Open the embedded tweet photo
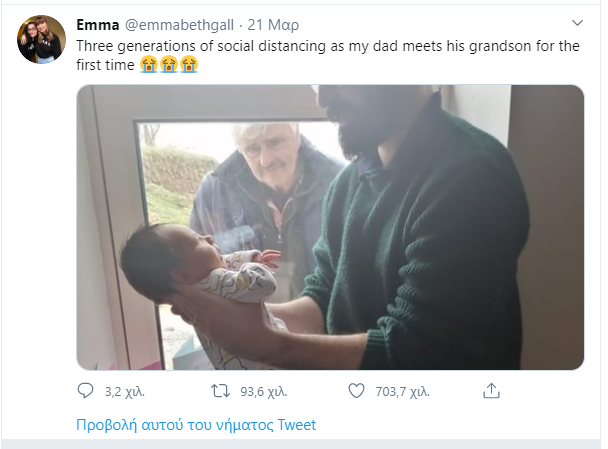608x449 pixels. click(x=330, y=227)
